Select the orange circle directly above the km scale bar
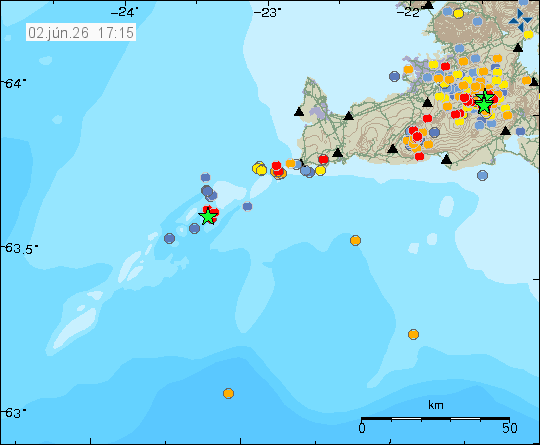 [413, 334]
